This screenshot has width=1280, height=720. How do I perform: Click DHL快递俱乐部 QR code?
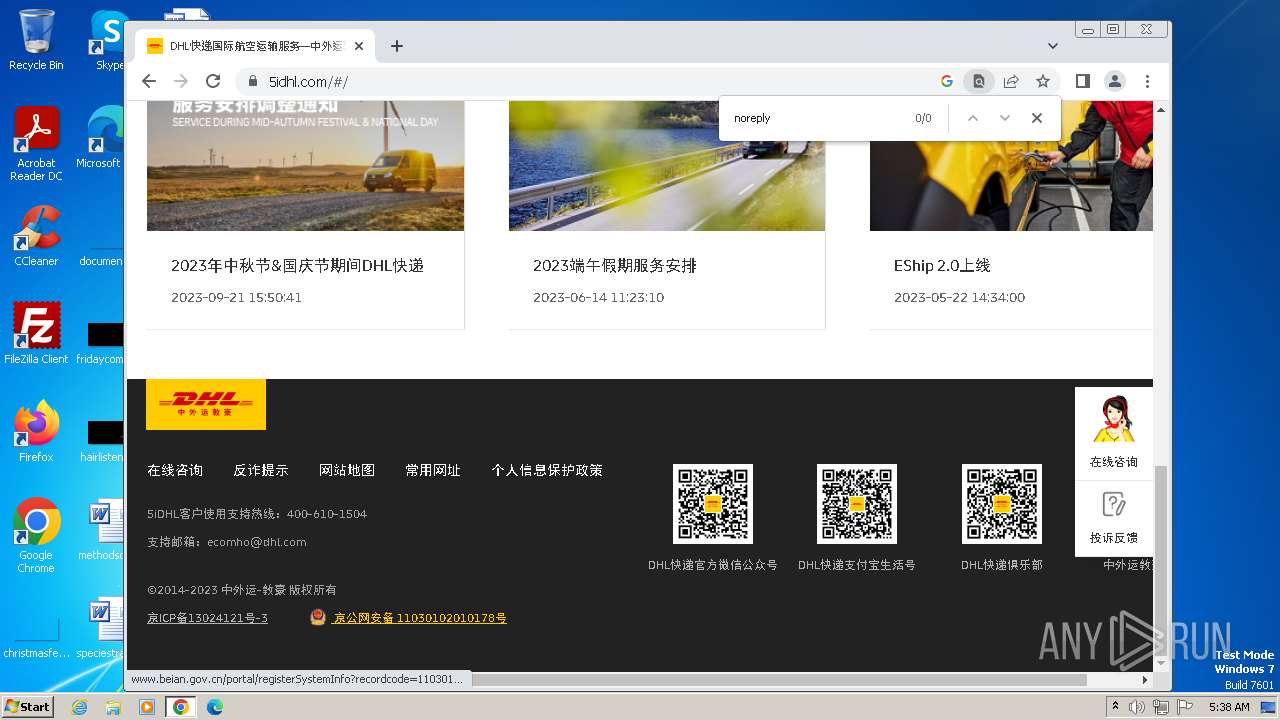pos(1002,504)
